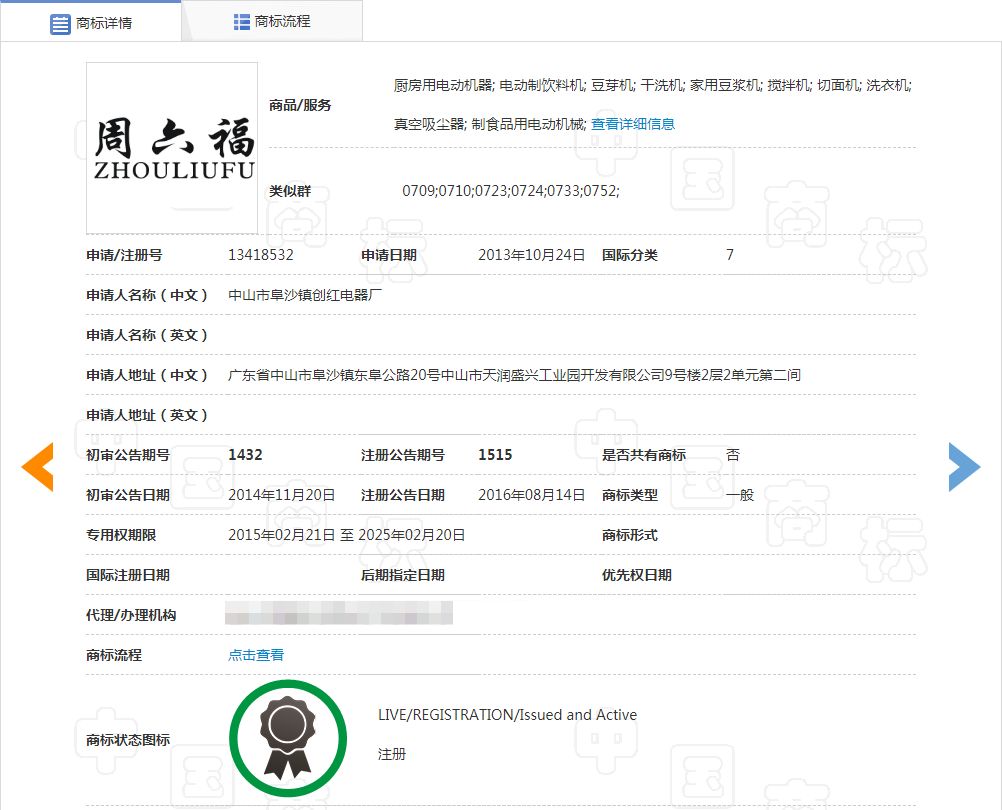
Task: Click the 商品/服务 label
Action: 300,105
